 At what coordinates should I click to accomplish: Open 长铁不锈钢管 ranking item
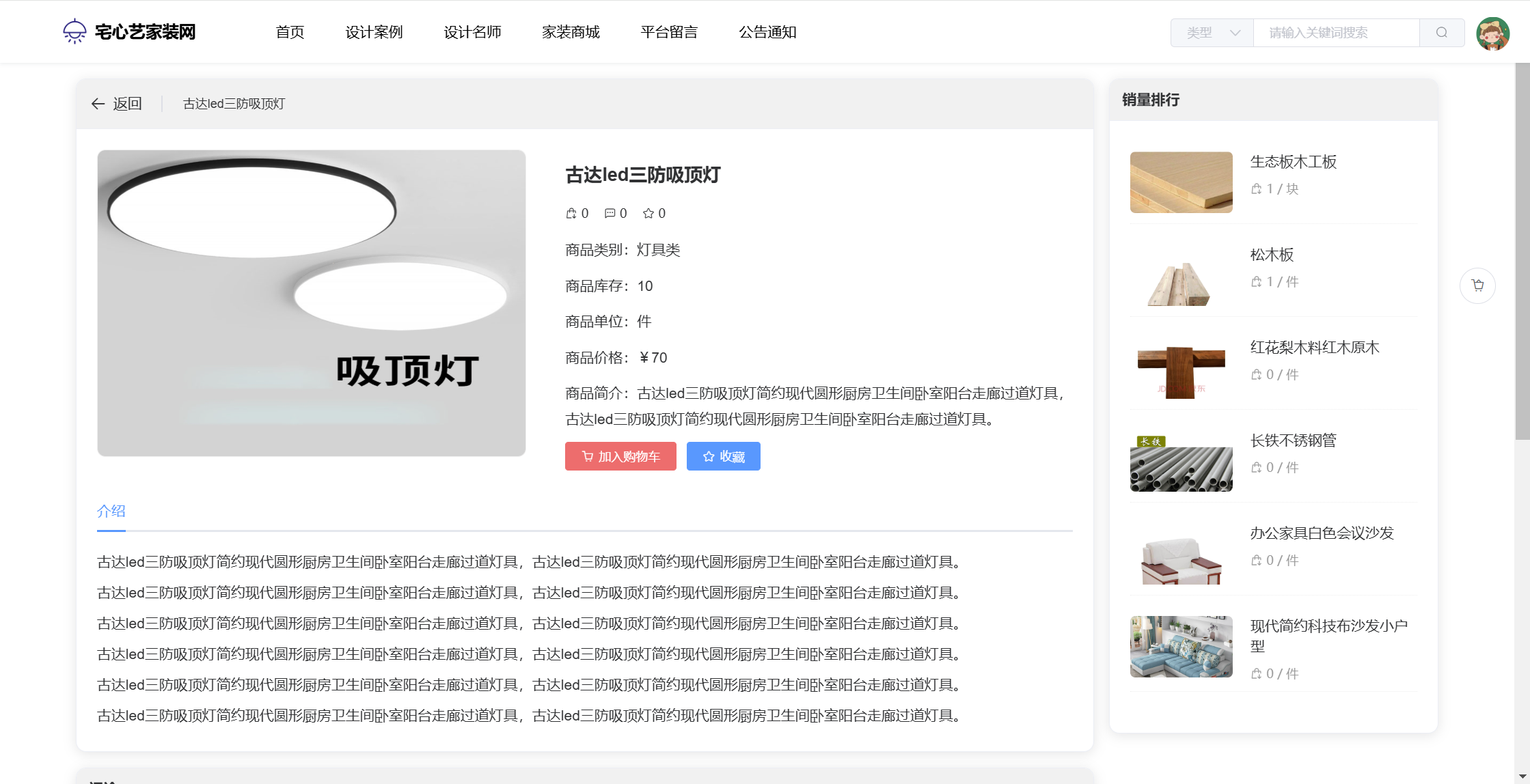1293,440
